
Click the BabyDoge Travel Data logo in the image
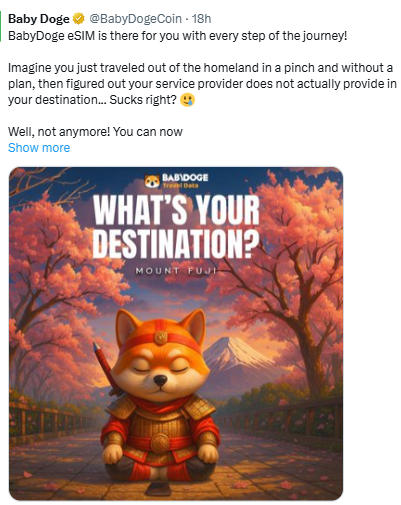[176, 180]
